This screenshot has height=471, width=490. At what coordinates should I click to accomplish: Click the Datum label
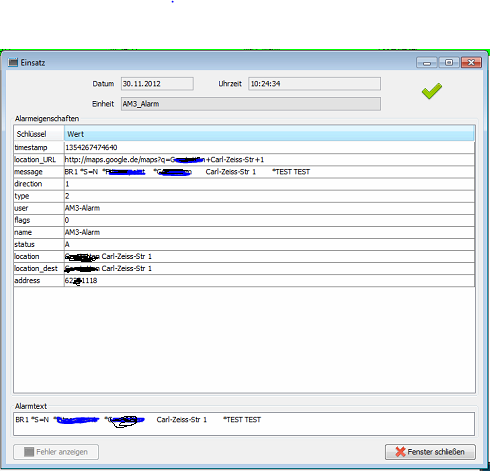[x=103, y=84]
